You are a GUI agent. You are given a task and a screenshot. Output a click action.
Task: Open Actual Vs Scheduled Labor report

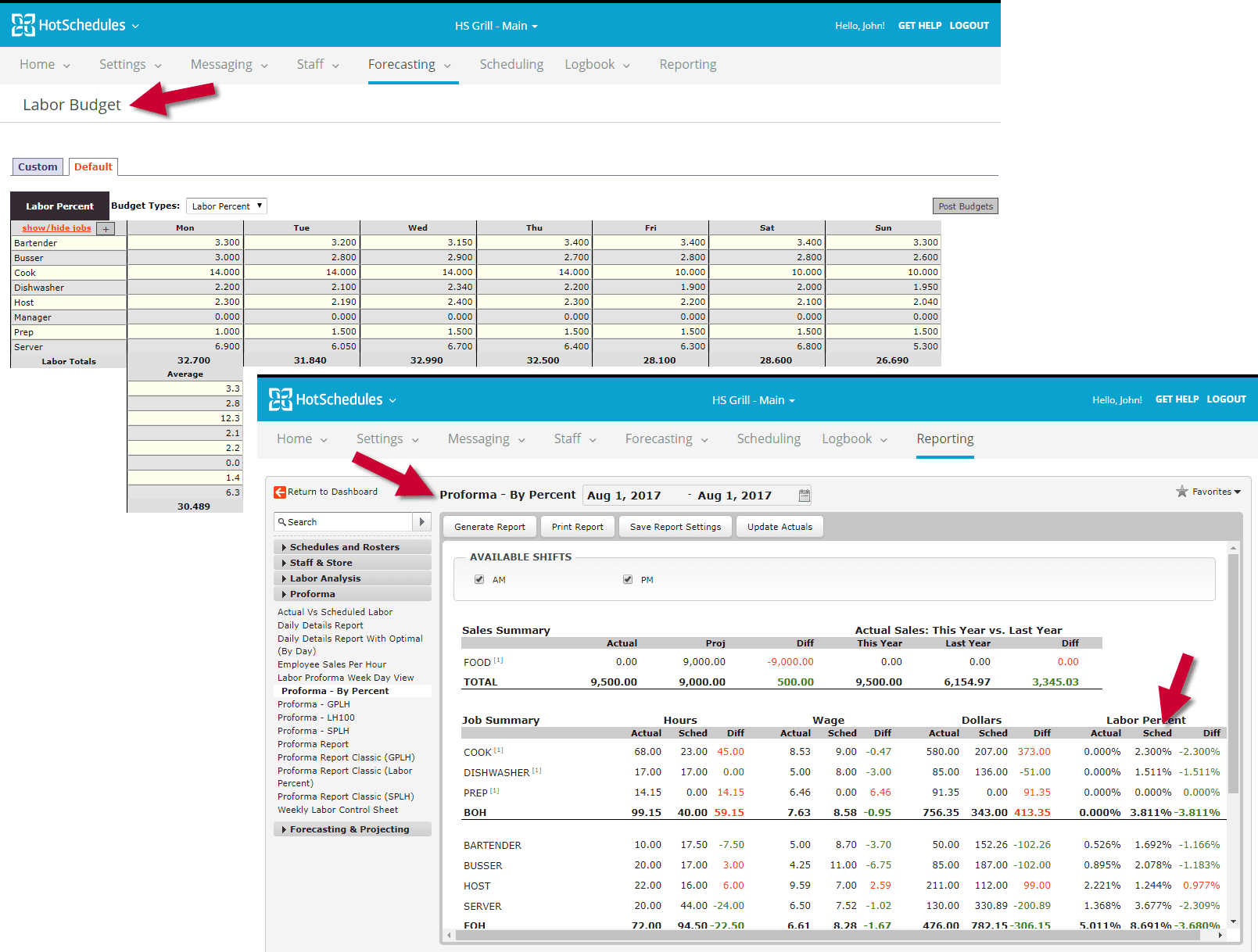335,612
